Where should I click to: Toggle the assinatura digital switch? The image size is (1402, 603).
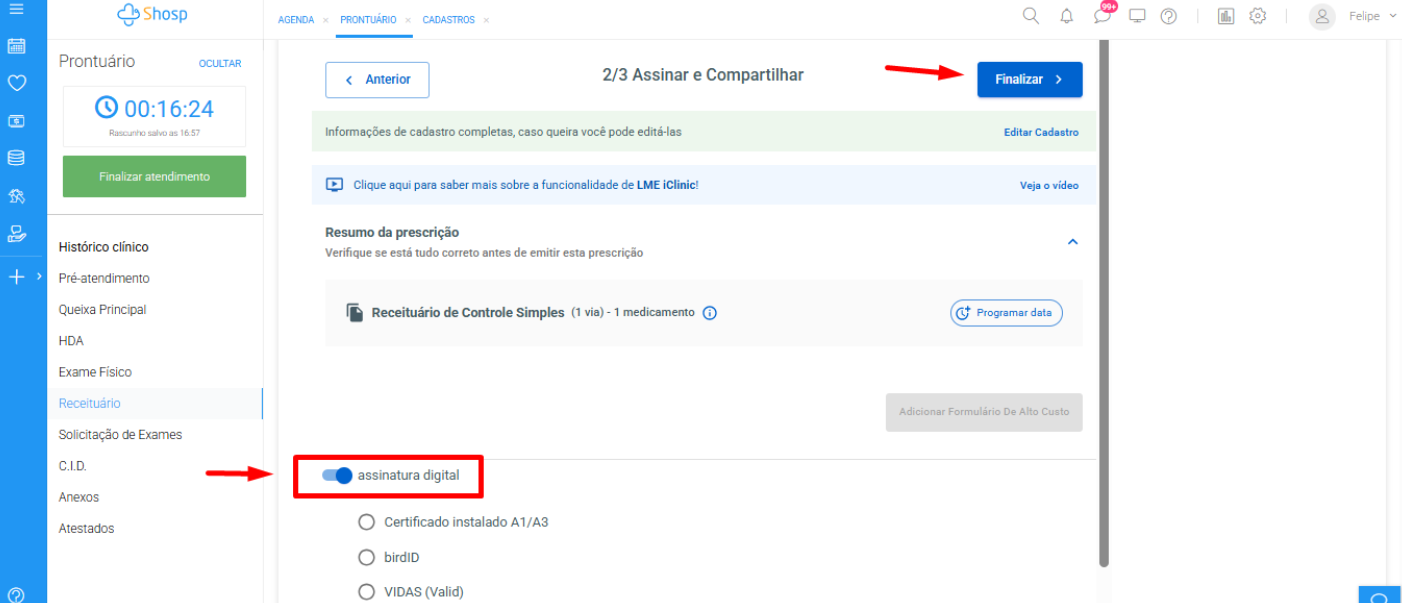tap(337, 476)
